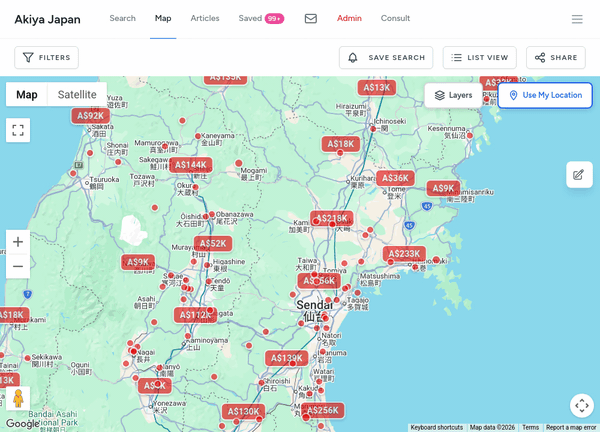Select the Map view type
The height and width of the screenshot is (432, 600).
(27, 95)
